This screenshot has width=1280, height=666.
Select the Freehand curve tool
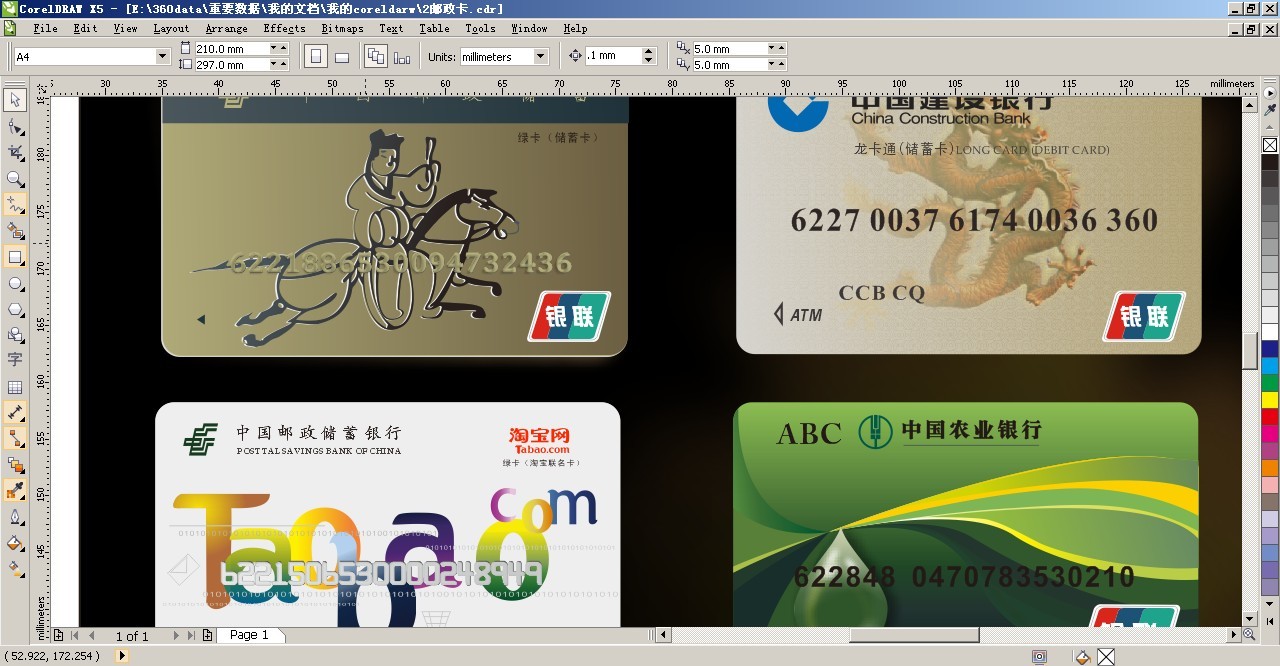point(15,205)
